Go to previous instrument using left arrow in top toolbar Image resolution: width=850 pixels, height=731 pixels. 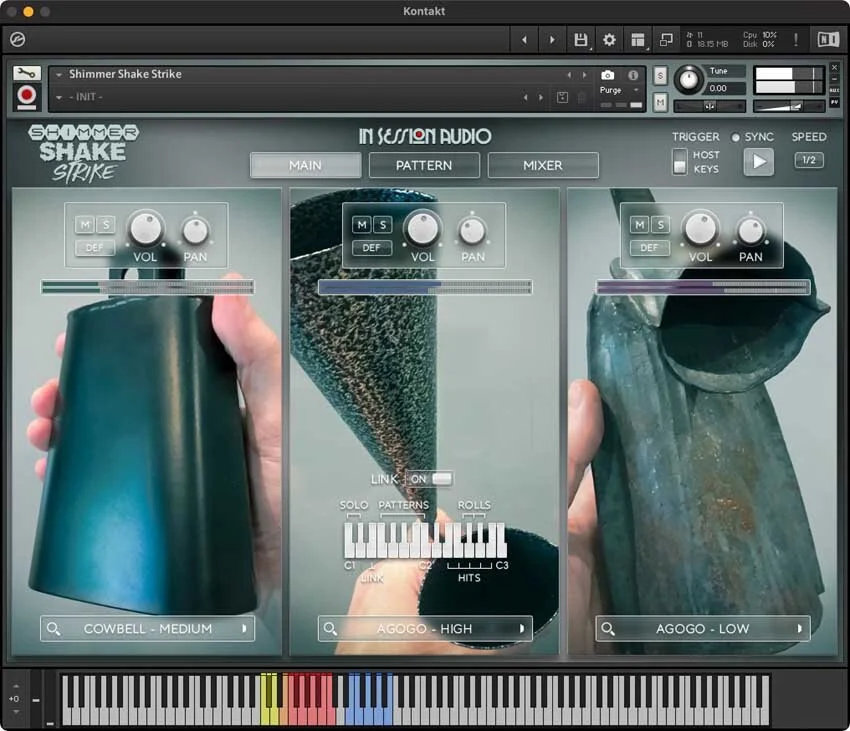click(x=524, y=40)
